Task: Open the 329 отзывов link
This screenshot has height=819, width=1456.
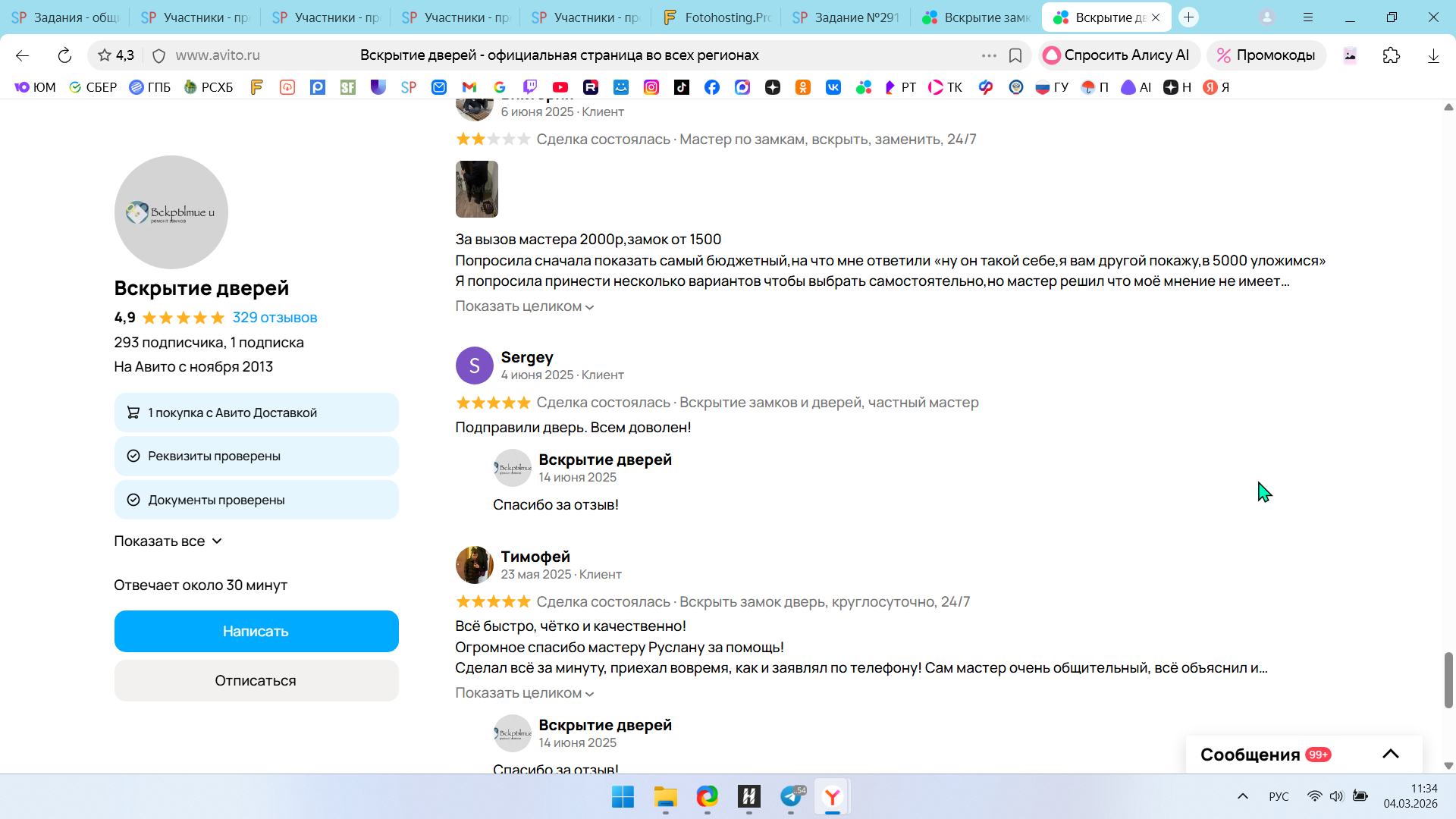Action: click(x=275, y=318)
